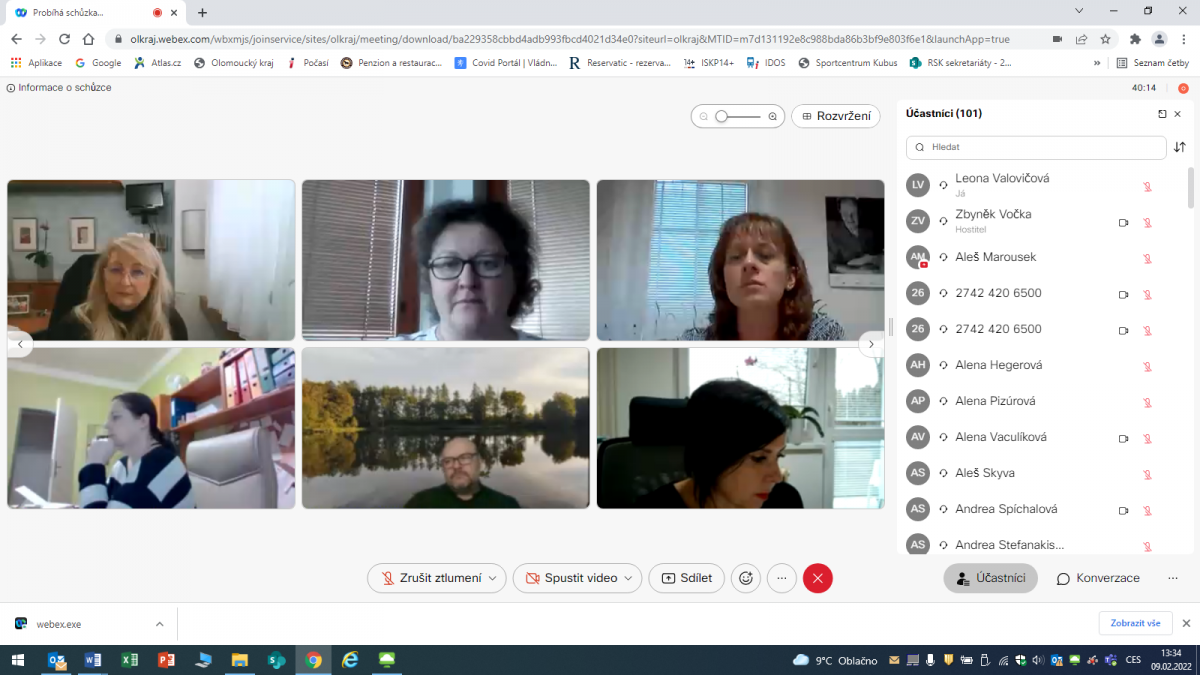Open the Rozvržení layout menu

836,116
